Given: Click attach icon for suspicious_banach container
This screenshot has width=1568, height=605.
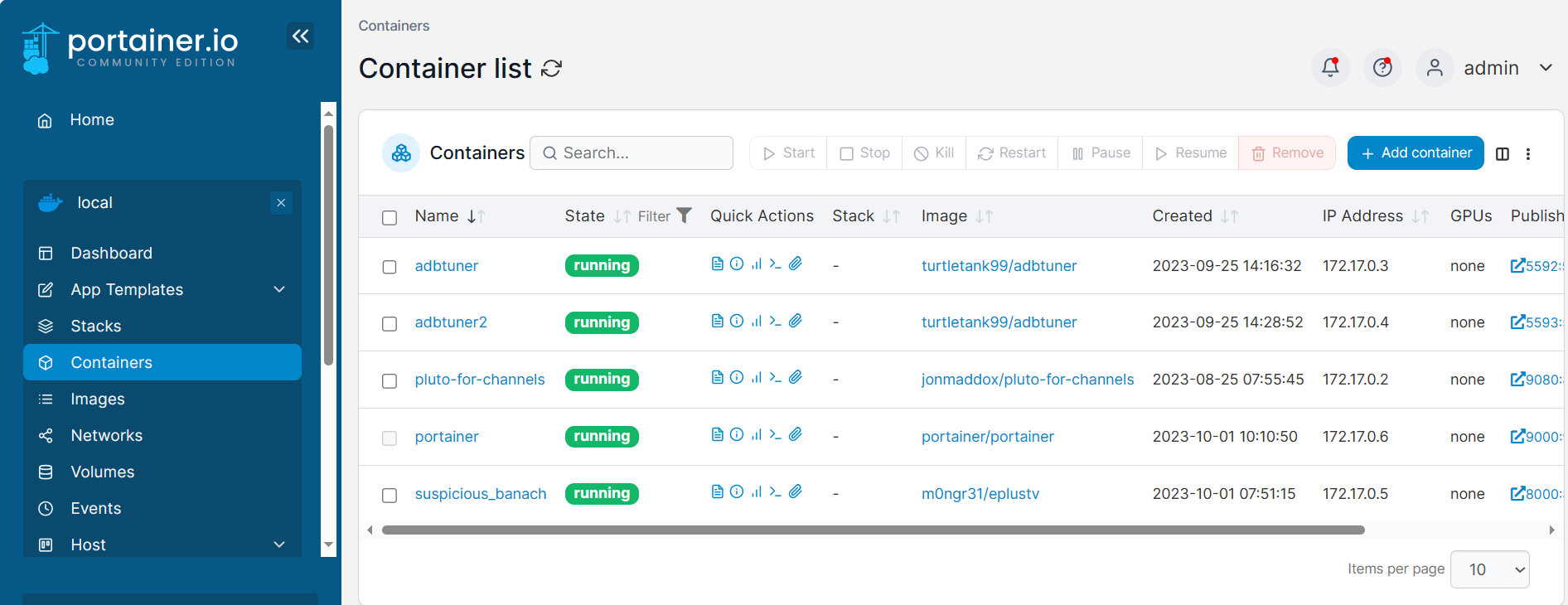Looking at the screenshot, I should click(795, 491).
